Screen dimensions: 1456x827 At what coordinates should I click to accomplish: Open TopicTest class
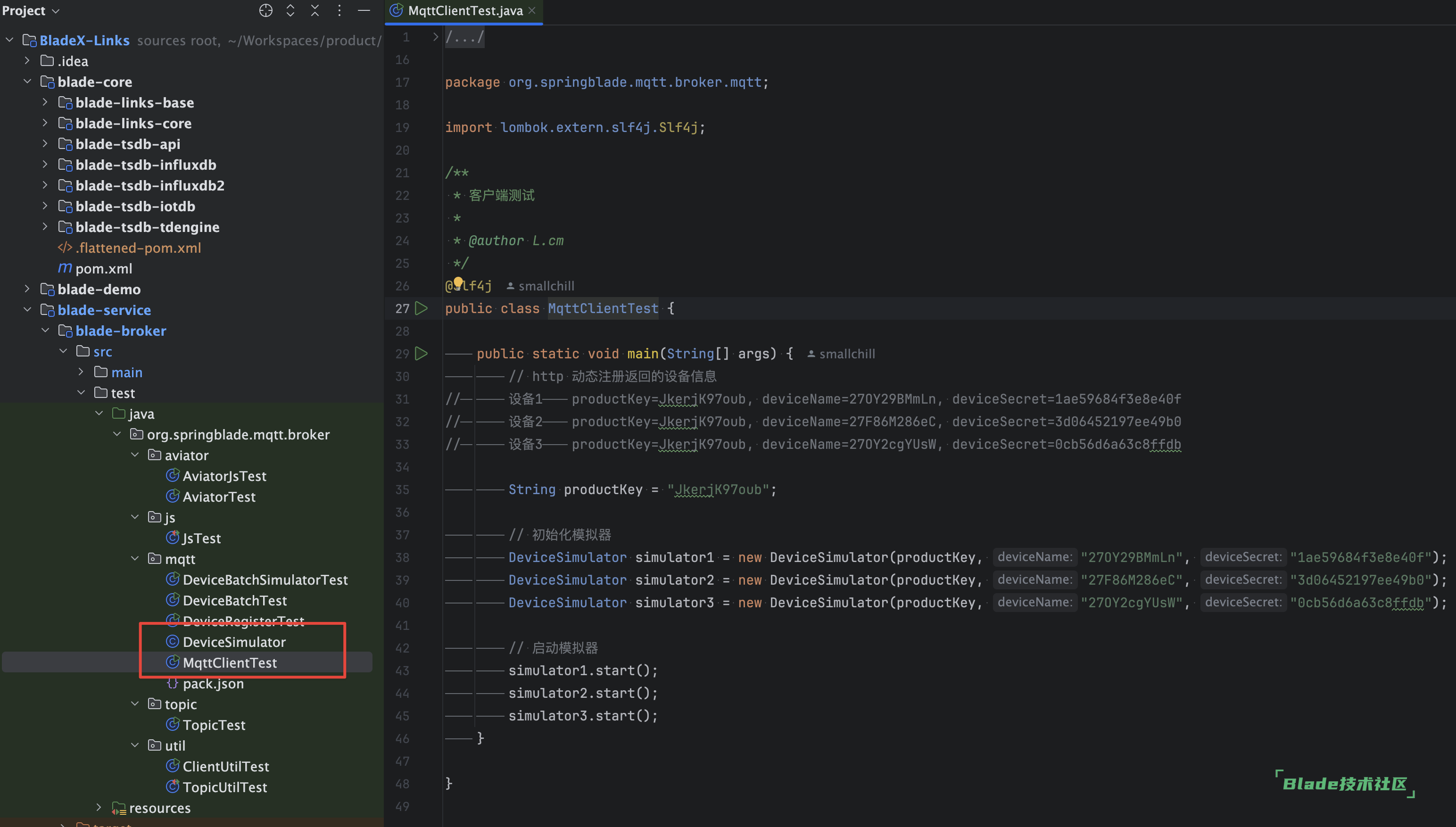point(206,725)
